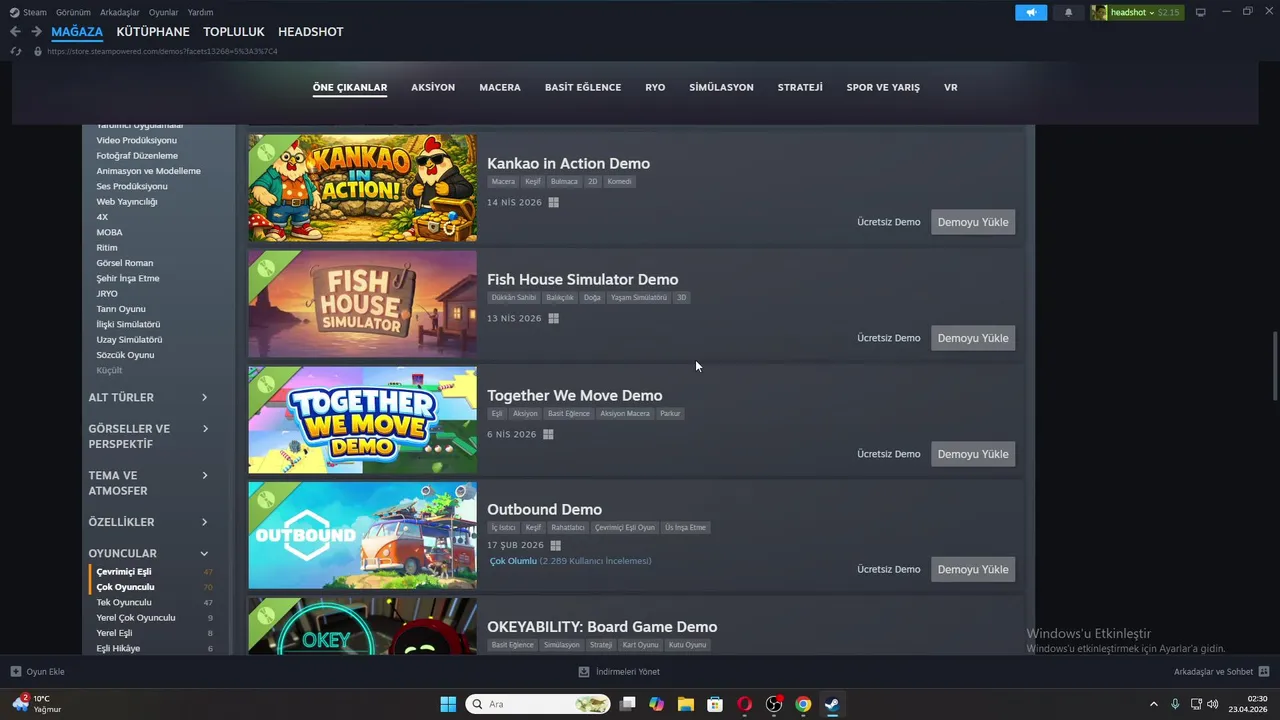This screenshot has width=1280, height=720.
Task: Open Microsoft Store from taskbar
Action: click(714, 704)
